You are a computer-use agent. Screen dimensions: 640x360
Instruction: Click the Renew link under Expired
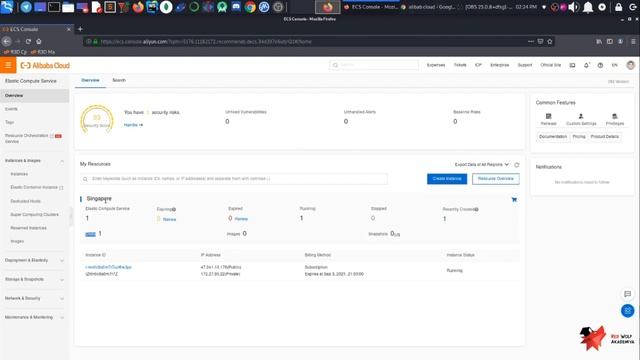click(x=241, y=219)
